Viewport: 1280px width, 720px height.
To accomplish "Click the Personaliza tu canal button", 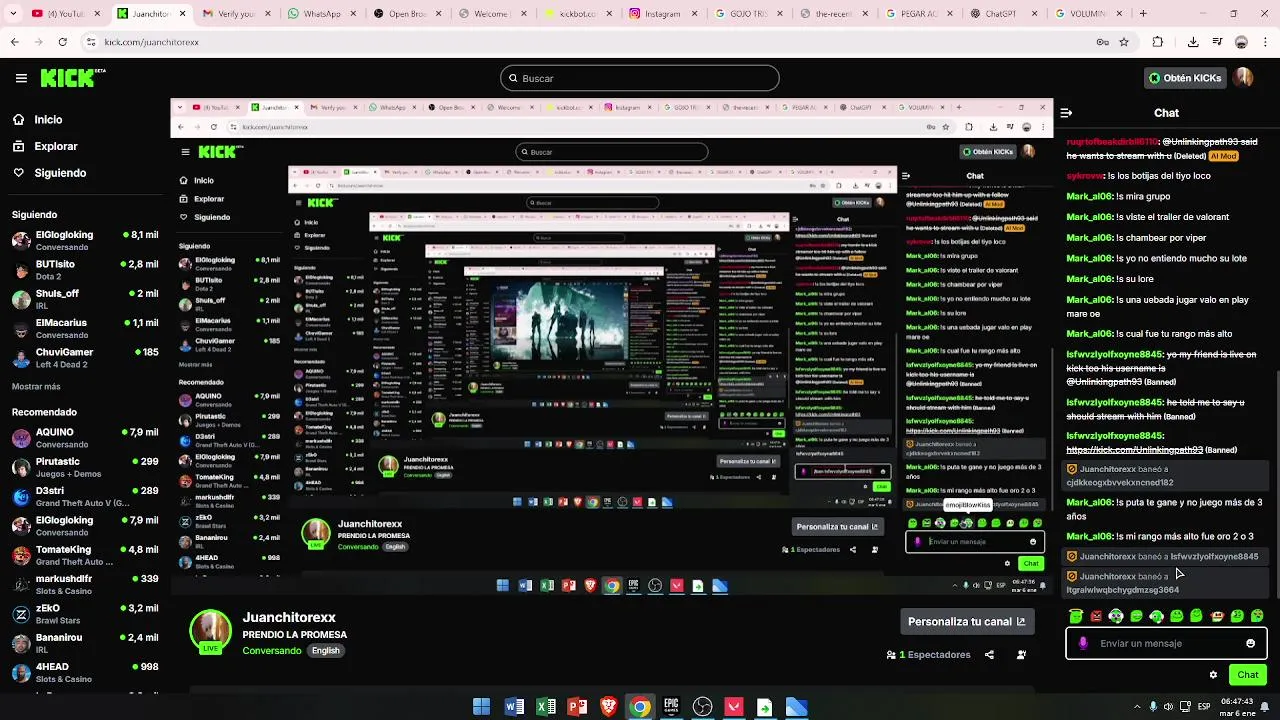I will click(x=966, y=621).
